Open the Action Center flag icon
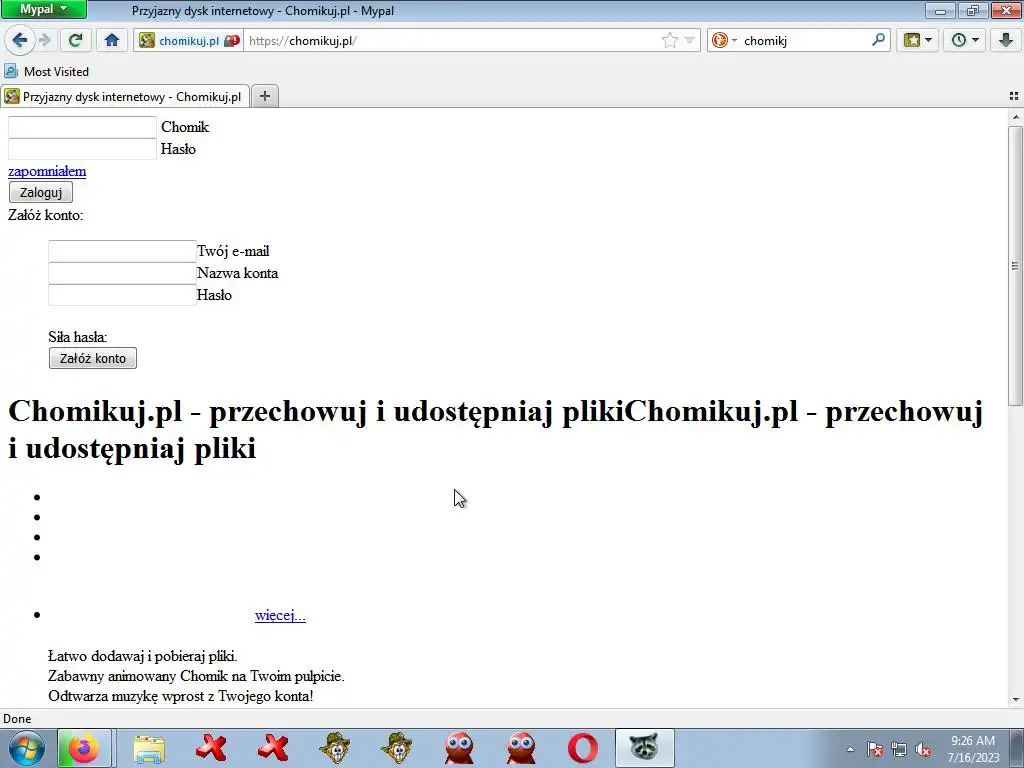 click(x=875, y=750)
